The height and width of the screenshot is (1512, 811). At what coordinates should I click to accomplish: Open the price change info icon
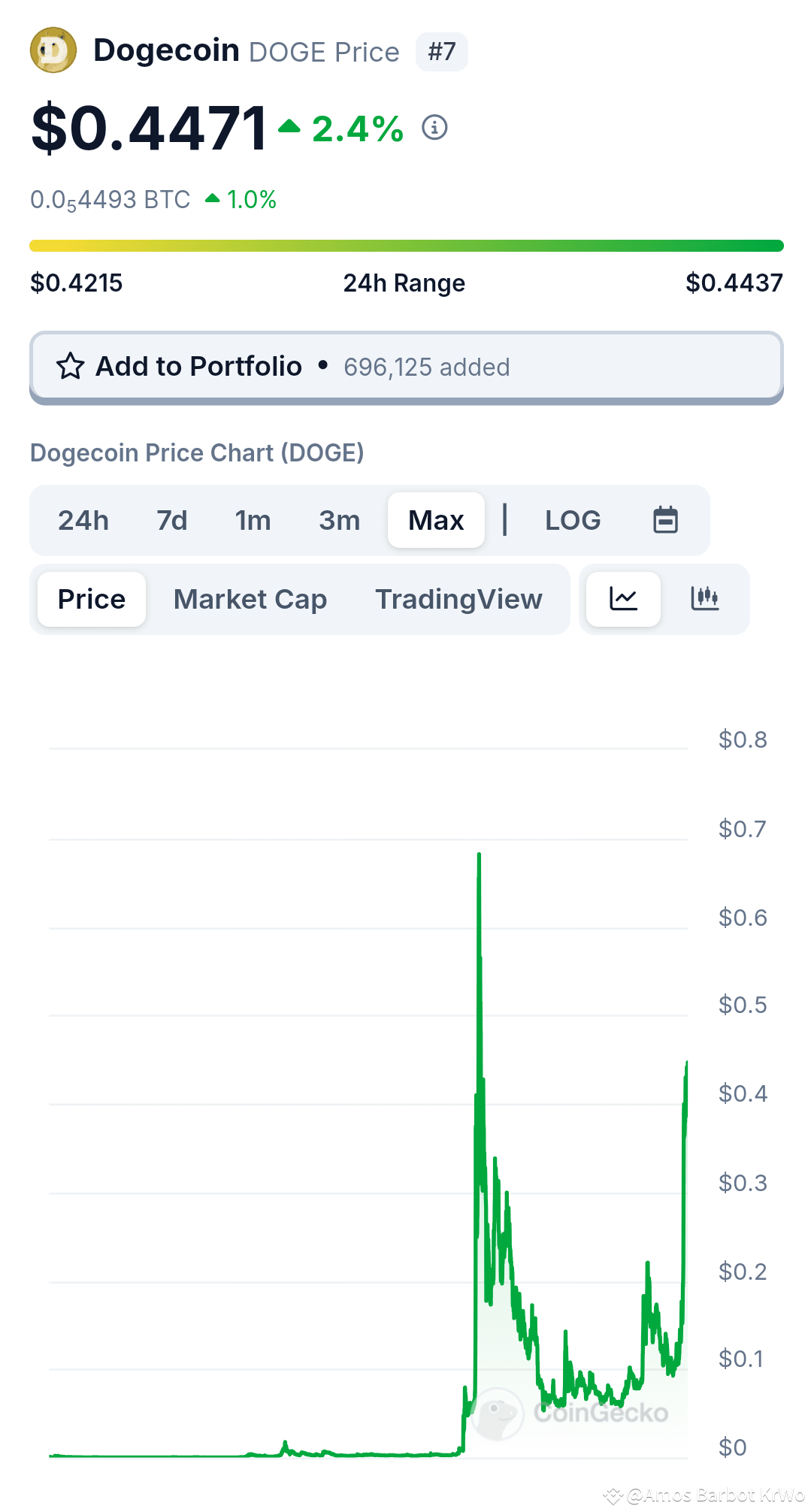(x=434, y=128)
